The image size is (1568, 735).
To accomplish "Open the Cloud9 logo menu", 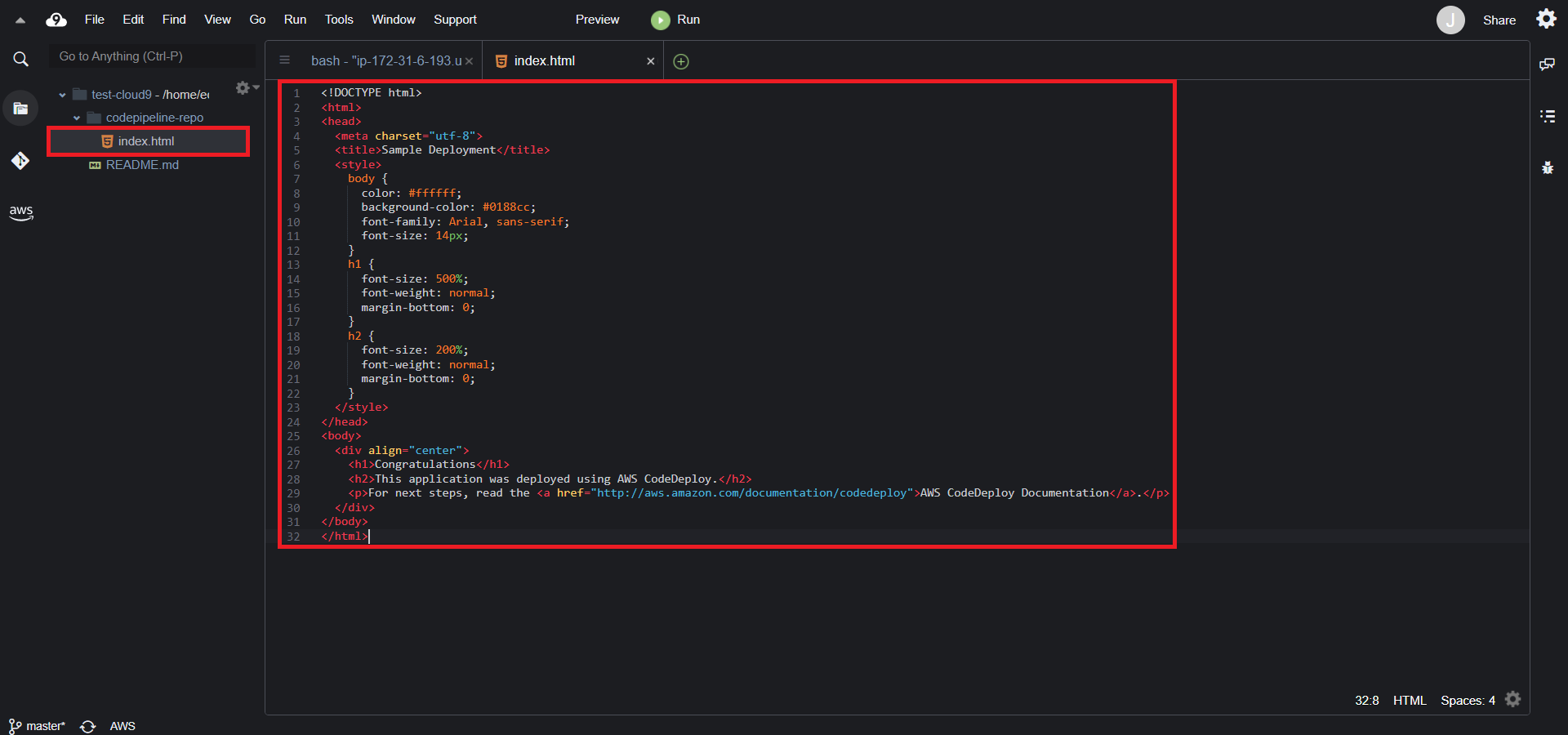I will [56, 20].
